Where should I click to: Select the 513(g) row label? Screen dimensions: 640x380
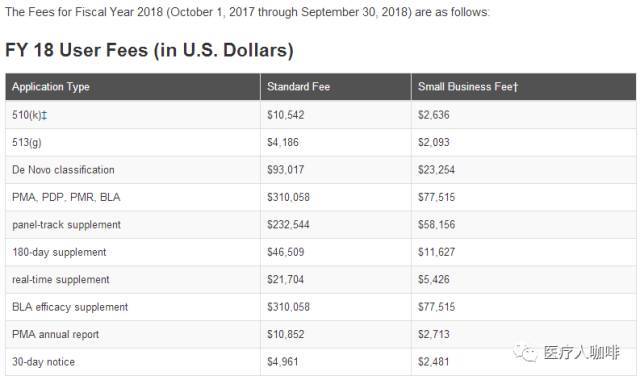pos(27,142)
